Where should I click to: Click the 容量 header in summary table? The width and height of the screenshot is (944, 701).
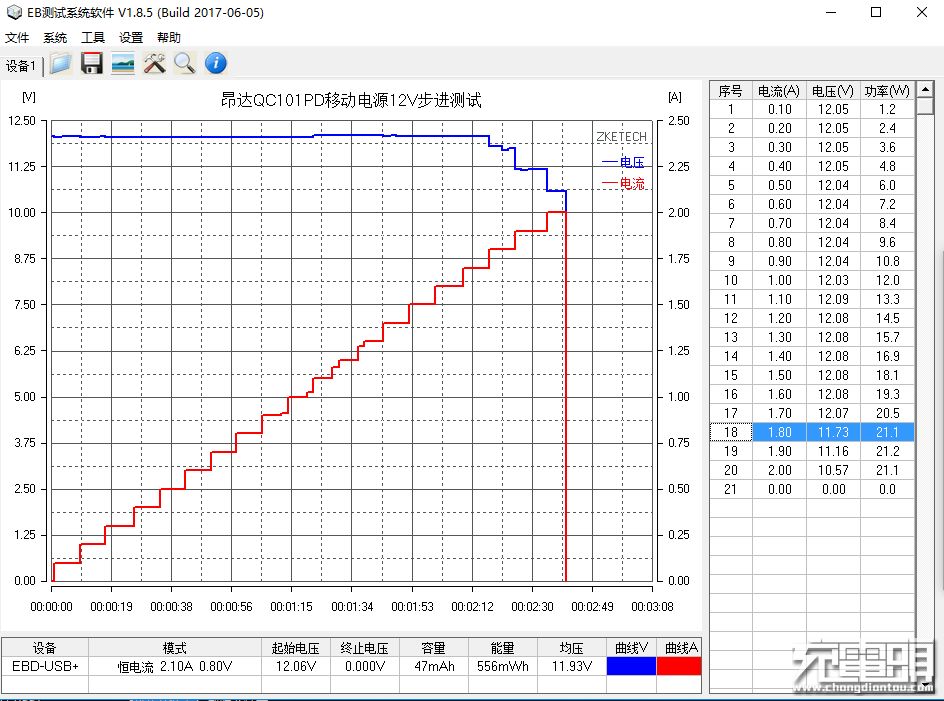[433, 647]
